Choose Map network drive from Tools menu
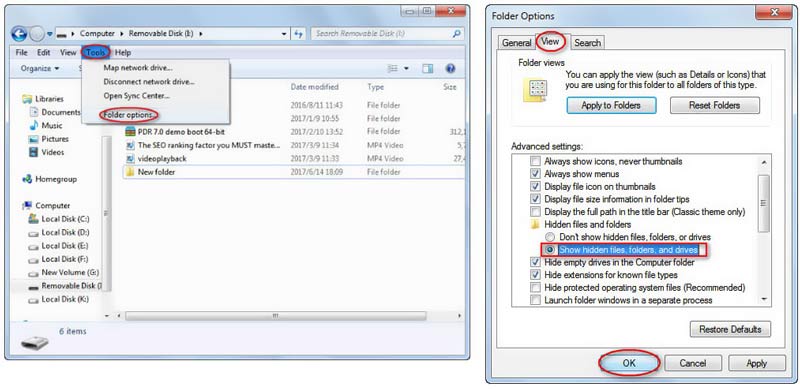This screenshot has height=389, width=800. 138,68
